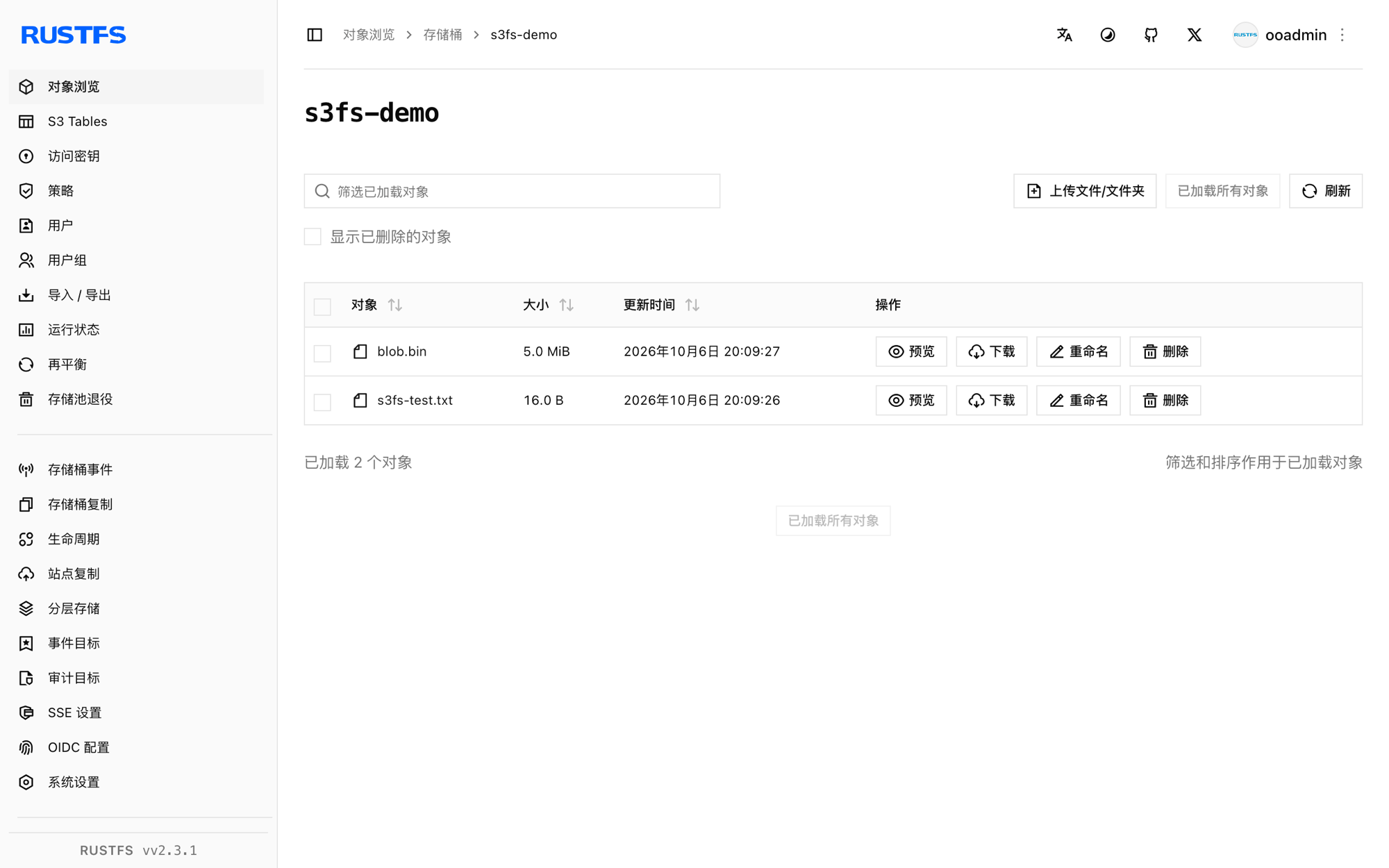Download blob.bin with 下载 button
The image size is (1389, 868).
tap(992, 351)
